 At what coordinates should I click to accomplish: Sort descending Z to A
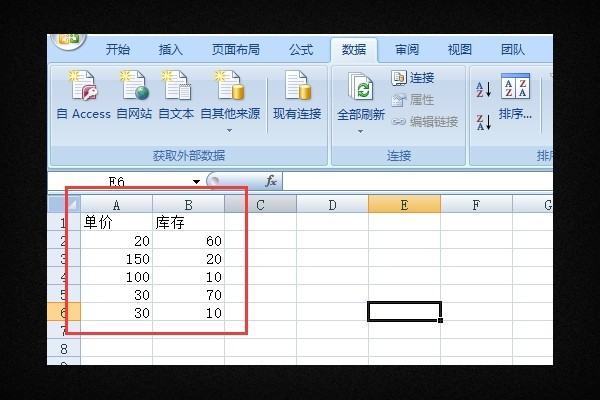(483, 122)
